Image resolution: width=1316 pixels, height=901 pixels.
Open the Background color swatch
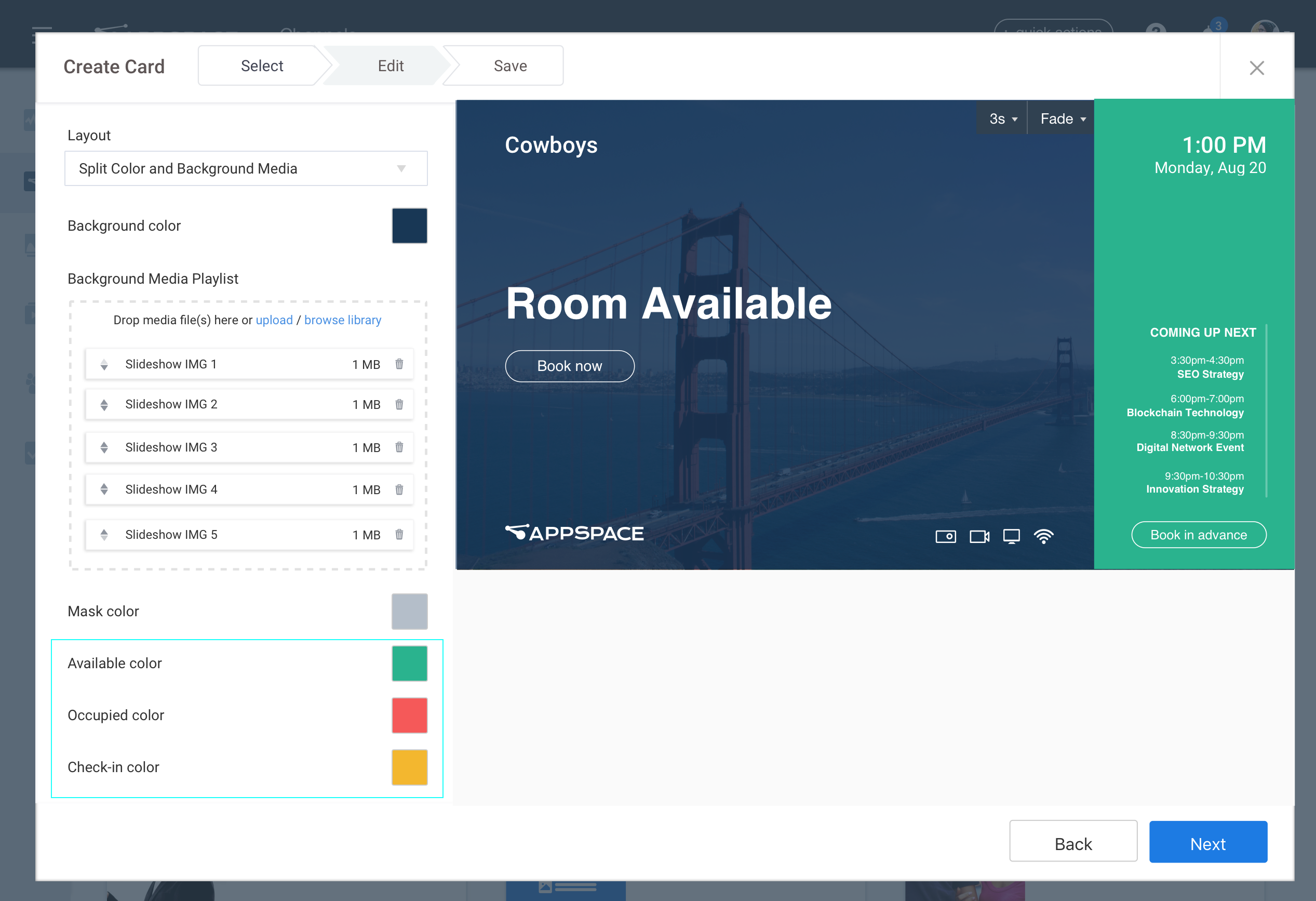[x=409, y=226]
